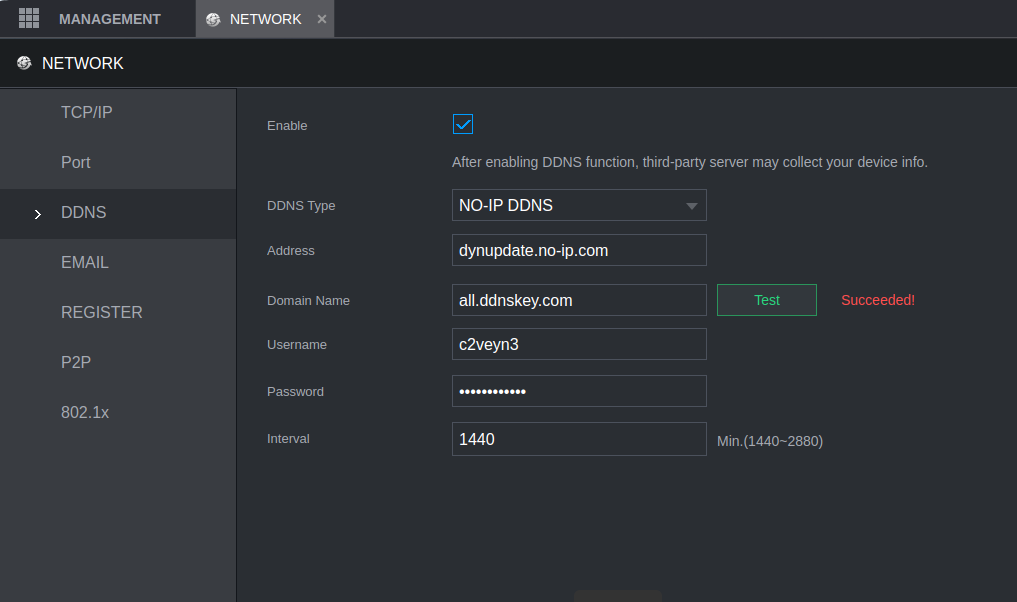Screen dimensions: 1017x602
Task: Click the Address input field
Action: click(x=578, y=250)
